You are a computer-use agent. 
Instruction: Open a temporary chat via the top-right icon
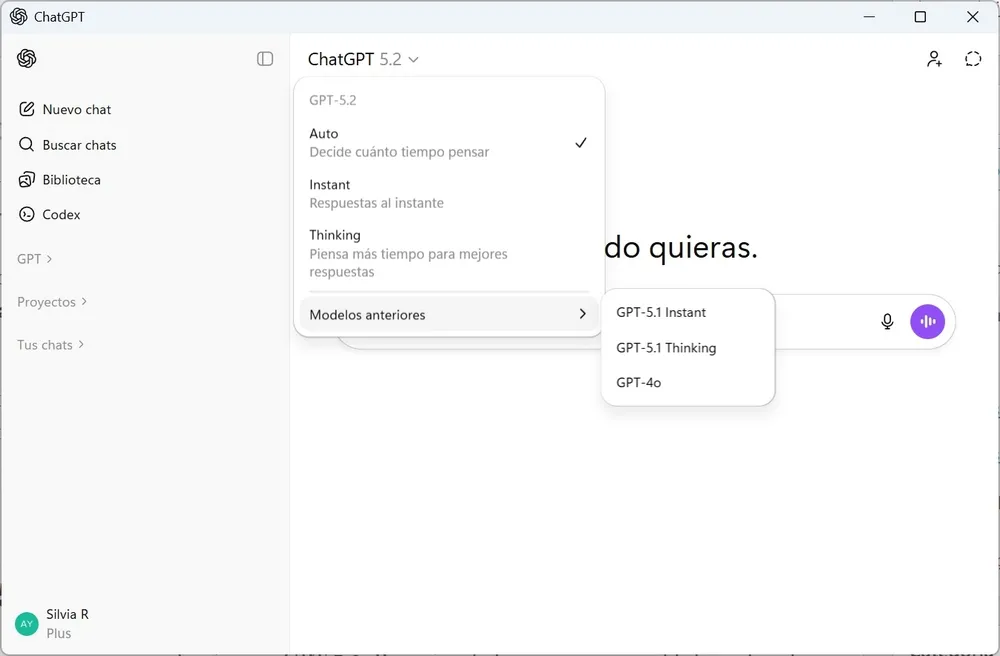972,58
